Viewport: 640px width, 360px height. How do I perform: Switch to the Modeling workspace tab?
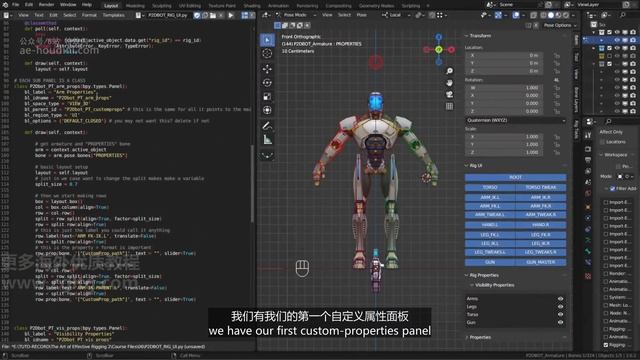click(x=135, y=6)
